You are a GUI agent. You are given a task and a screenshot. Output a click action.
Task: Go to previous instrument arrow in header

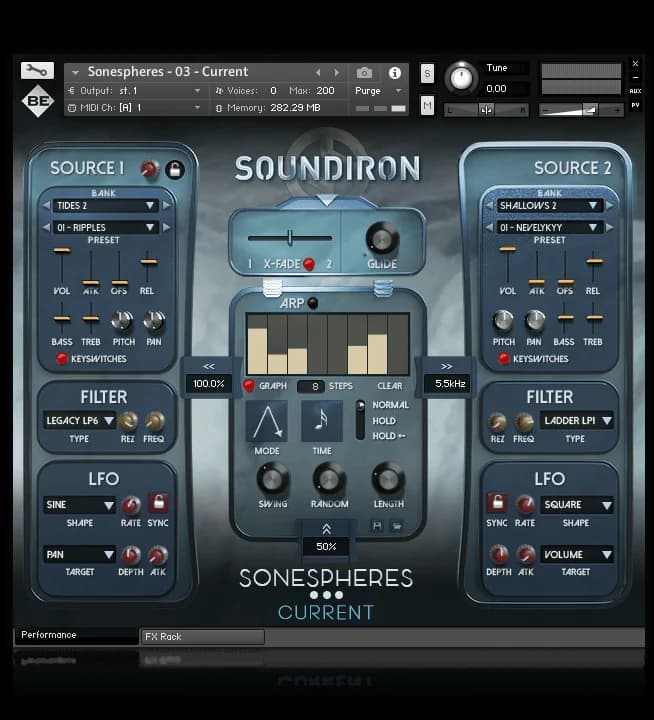(317, 73)
